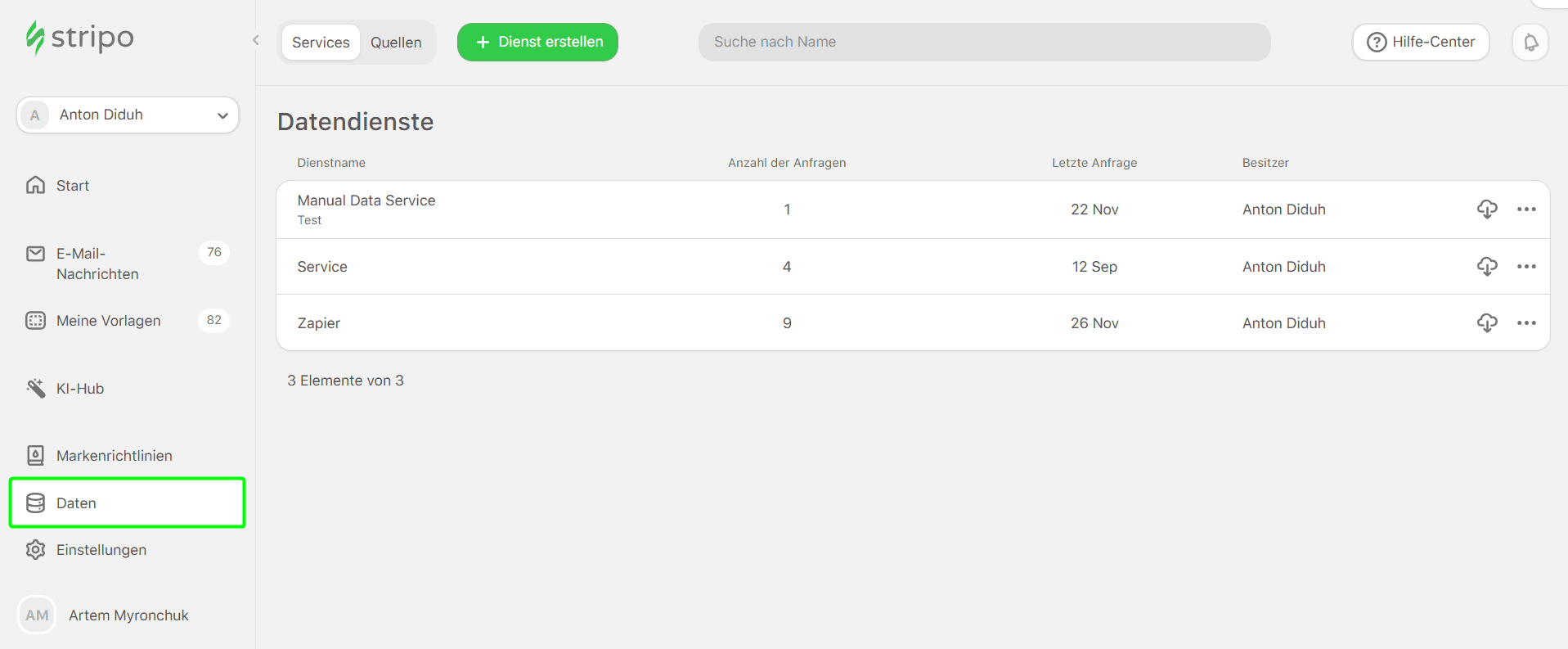This screenshot has width=1568, height=649.
Task: Click the Stripo logo
Action: (x=79, y=38)
